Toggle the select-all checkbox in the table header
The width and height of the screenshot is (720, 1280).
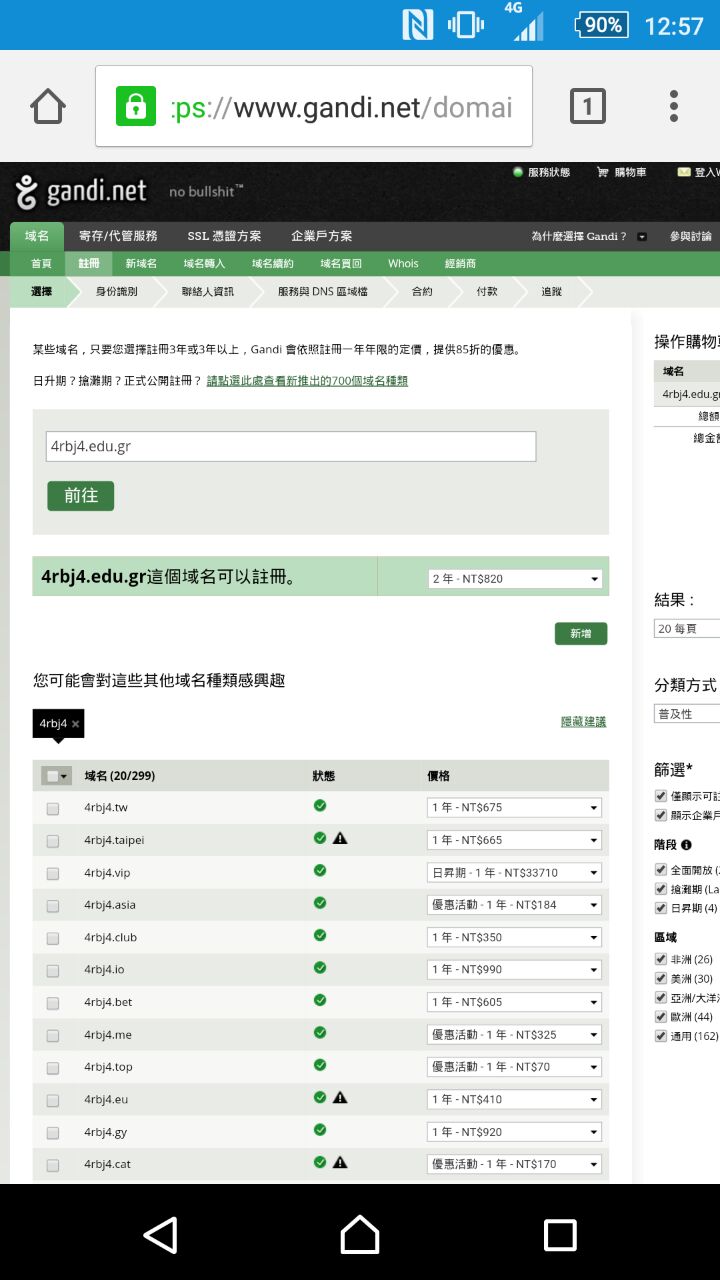[x=52, y=776]
